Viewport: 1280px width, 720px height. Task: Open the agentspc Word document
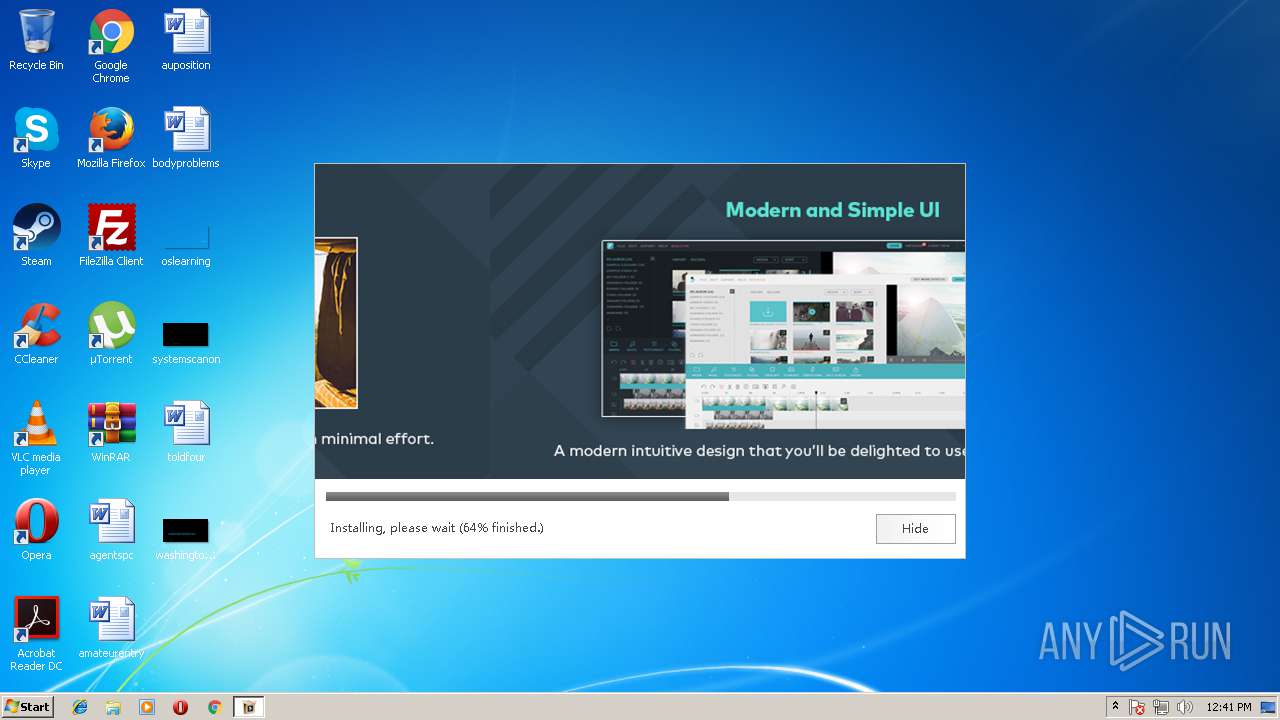tap(111, 530)
